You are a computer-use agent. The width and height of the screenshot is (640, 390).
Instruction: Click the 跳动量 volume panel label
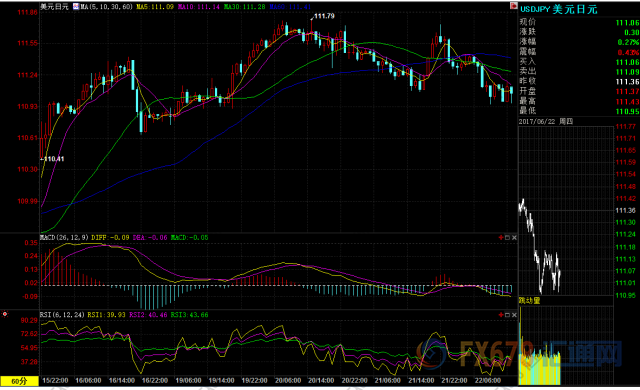[x=530, y=301]
